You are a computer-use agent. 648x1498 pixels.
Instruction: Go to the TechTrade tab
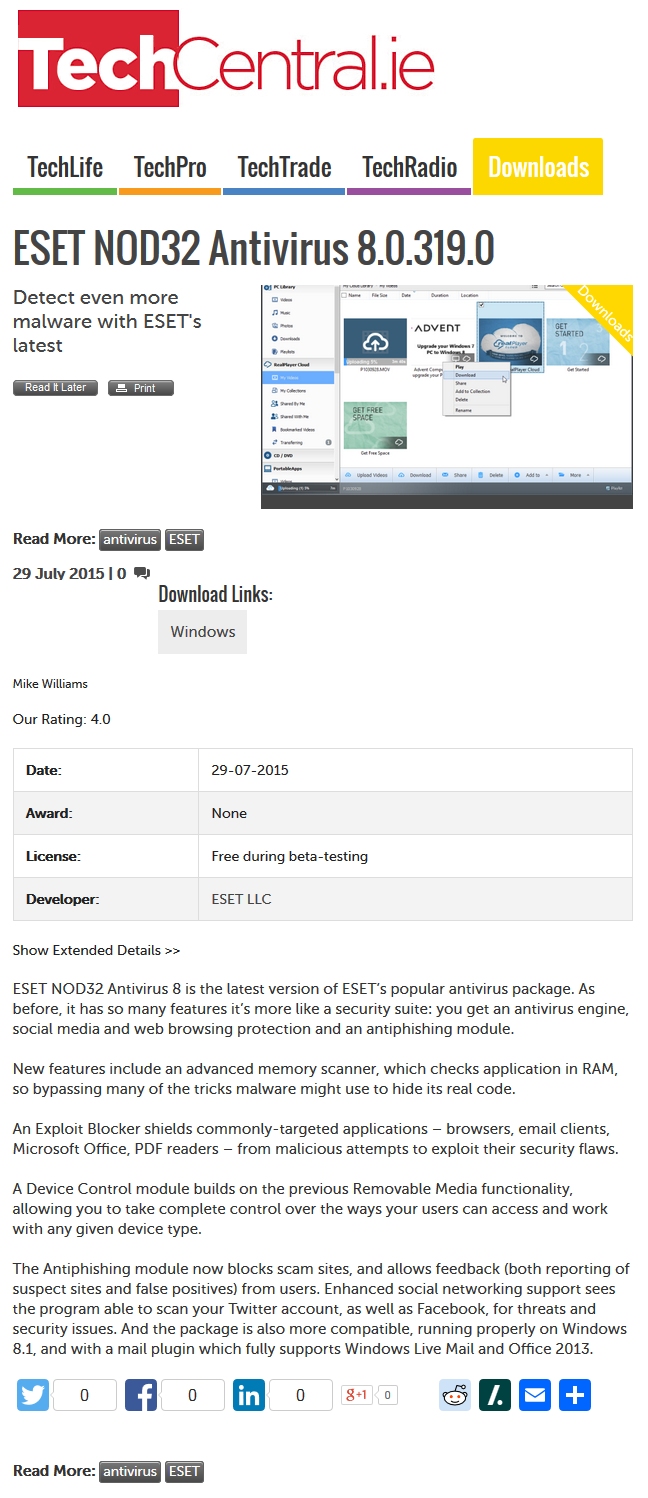[x=284, y=167]
